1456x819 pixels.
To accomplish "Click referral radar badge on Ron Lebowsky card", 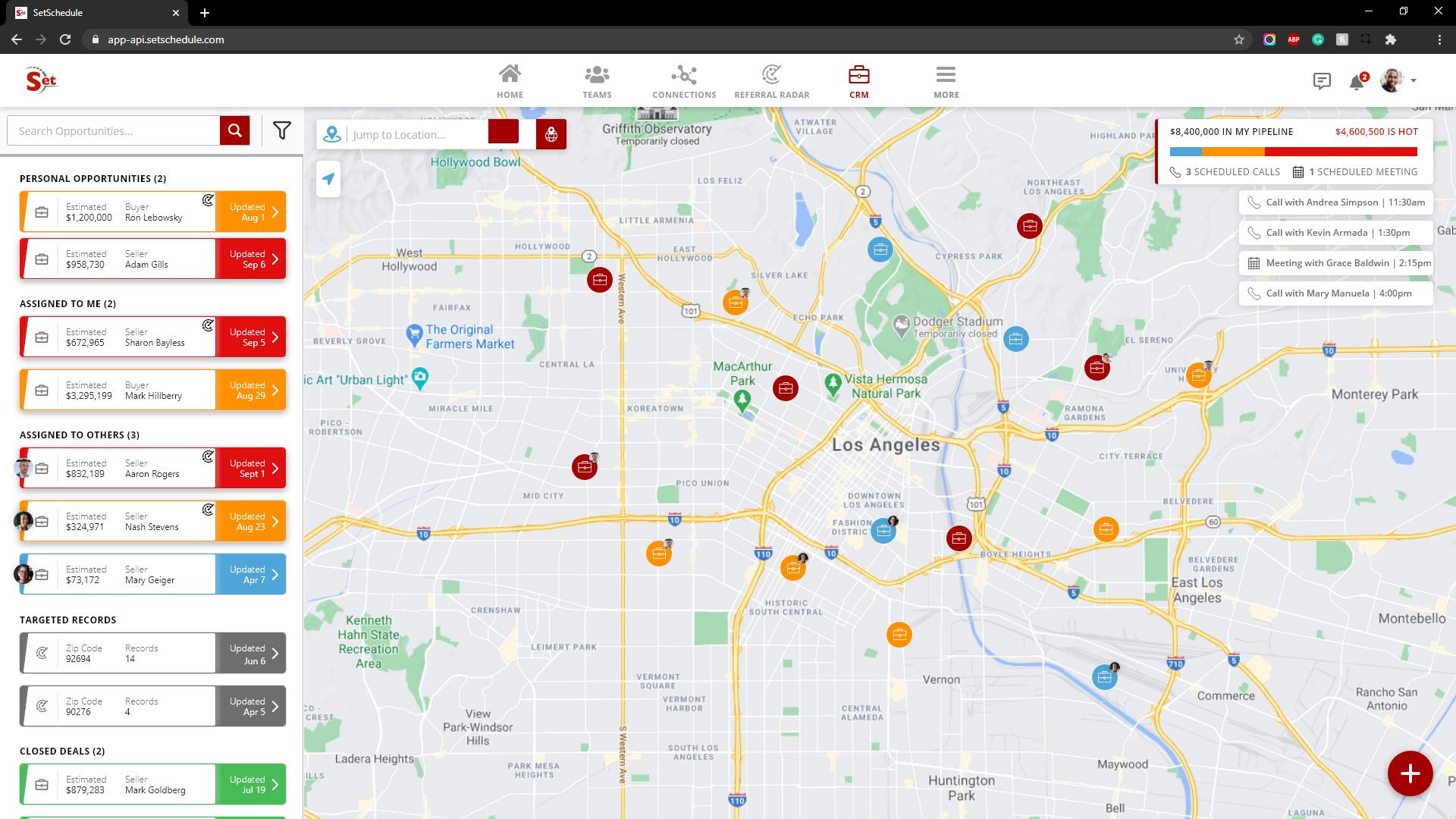I will coord(208,200).
